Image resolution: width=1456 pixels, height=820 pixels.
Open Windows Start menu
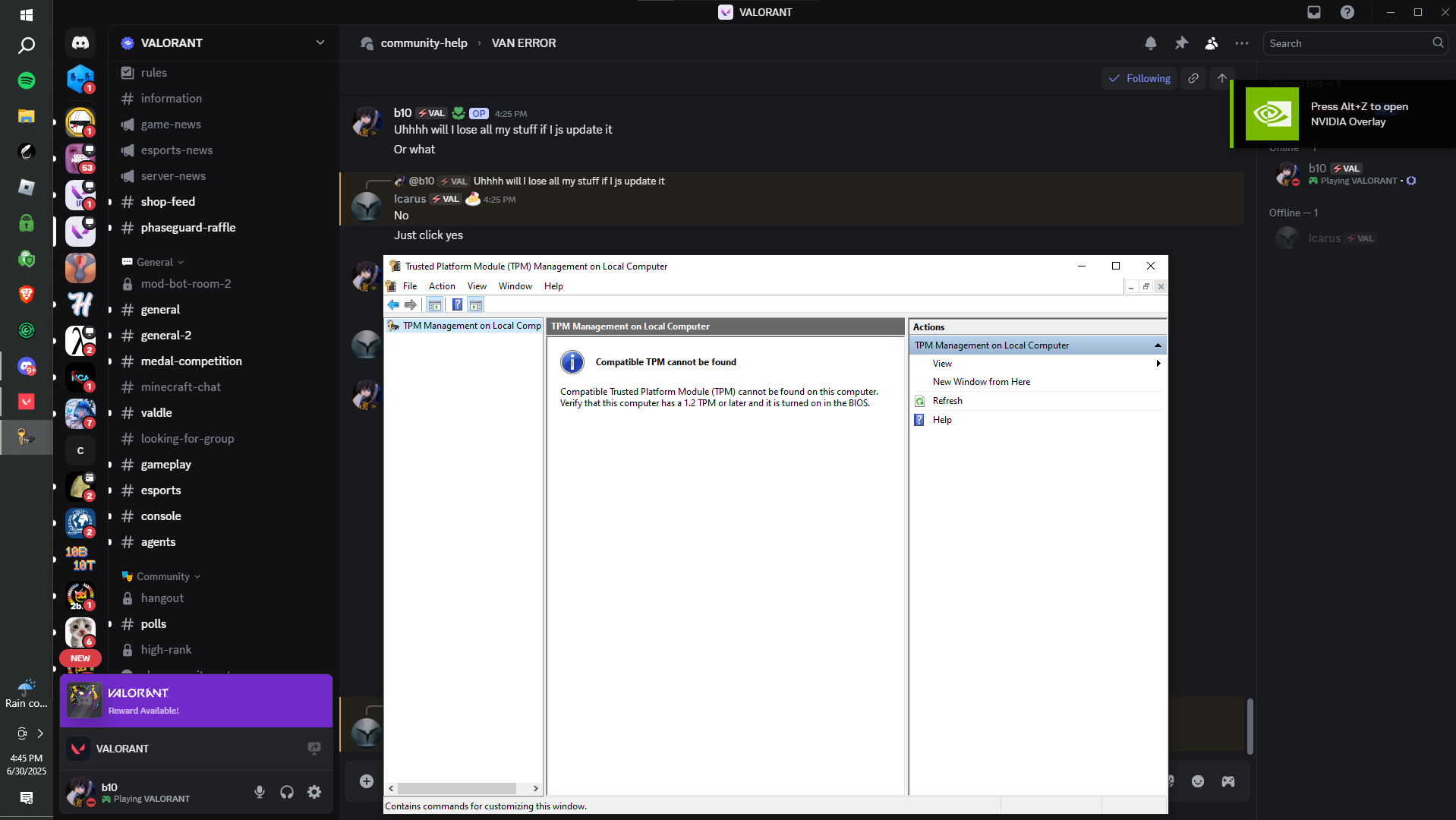[x=27, y=14]
